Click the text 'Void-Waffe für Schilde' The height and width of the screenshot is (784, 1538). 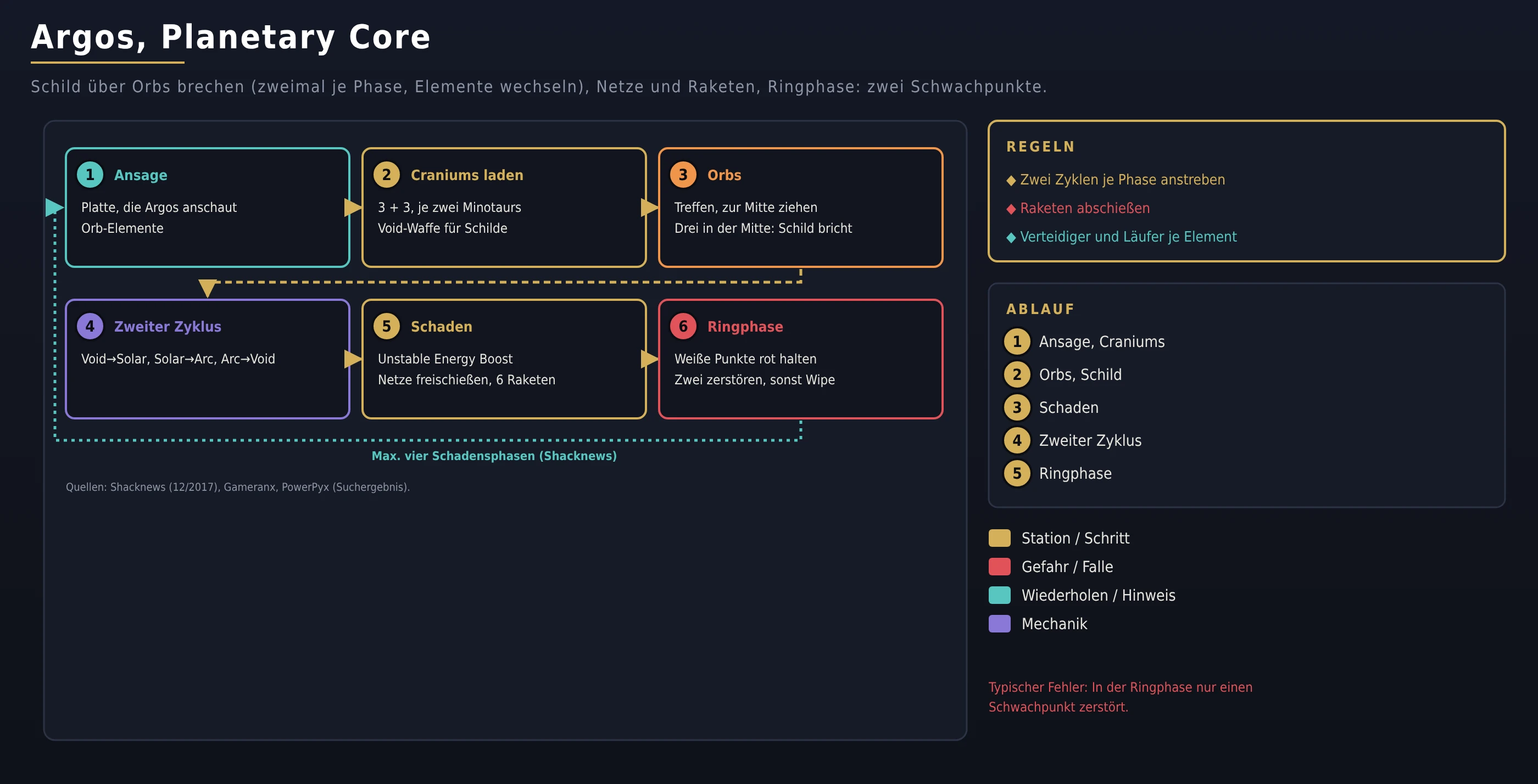(x=442, y=228)
